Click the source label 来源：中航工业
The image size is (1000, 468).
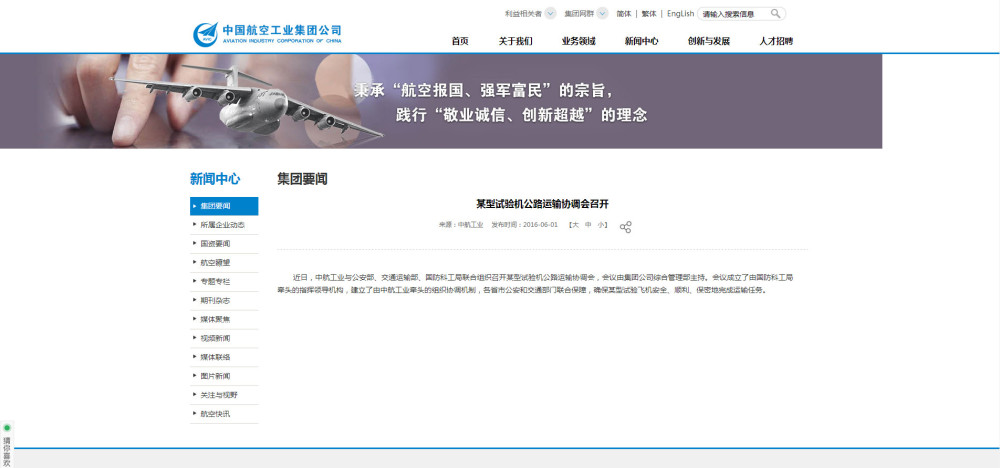click(460, 225)
